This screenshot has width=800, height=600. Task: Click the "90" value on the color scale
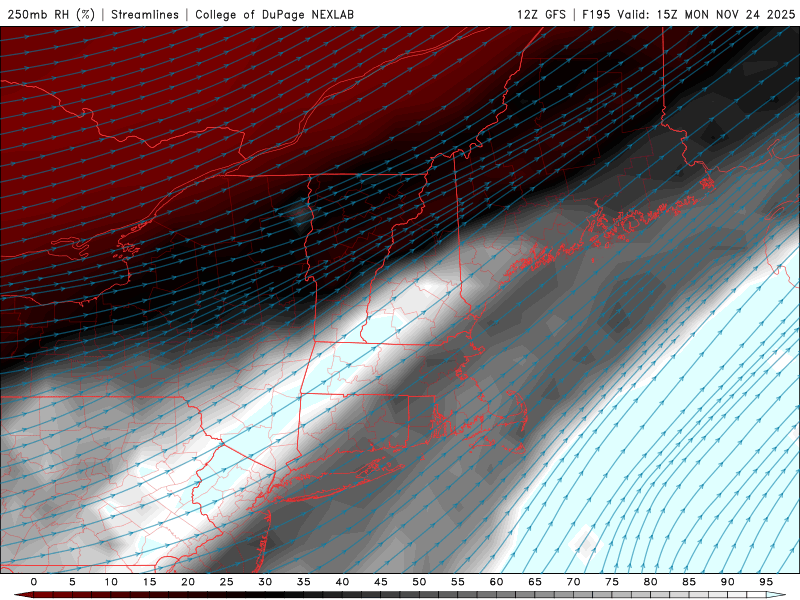pos(727,582)
